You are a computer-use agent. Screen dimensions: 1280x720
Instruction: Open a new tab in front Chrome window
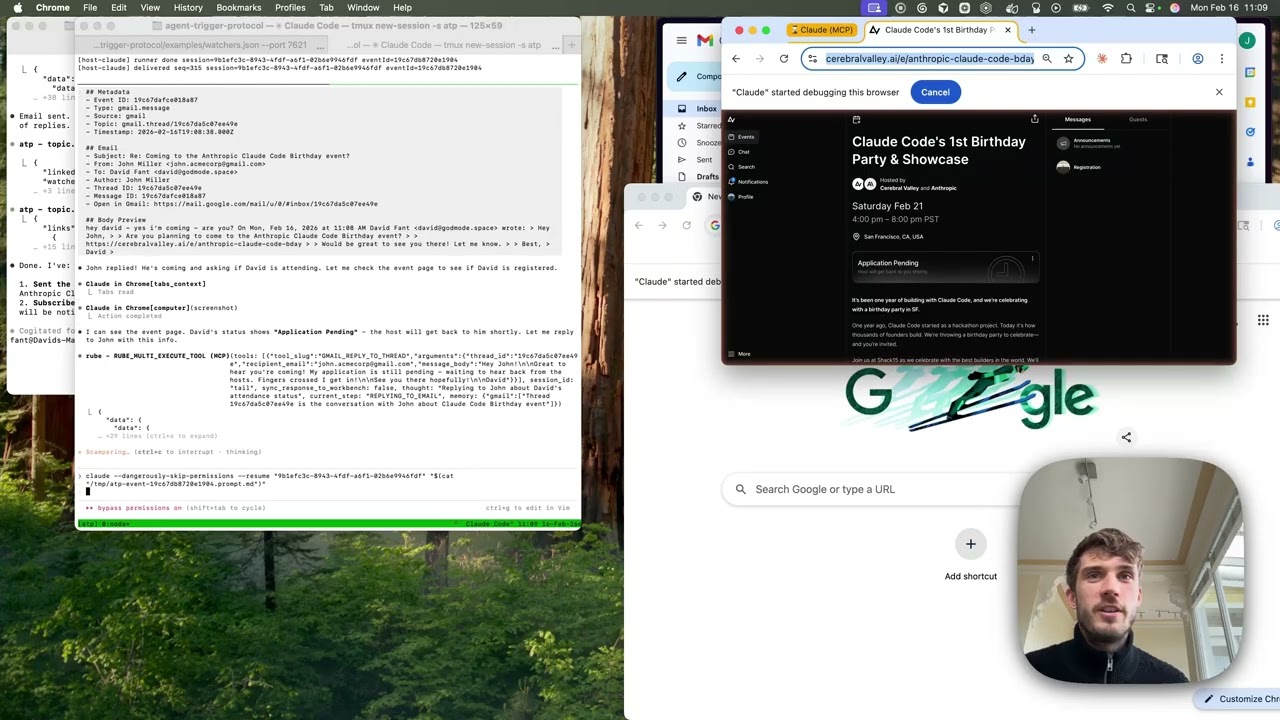[1032, 30]
